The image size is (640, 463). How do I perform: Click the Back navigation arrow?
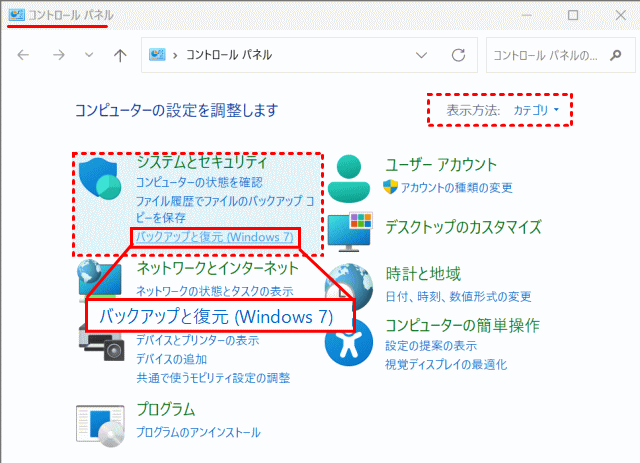click(23, 55)
